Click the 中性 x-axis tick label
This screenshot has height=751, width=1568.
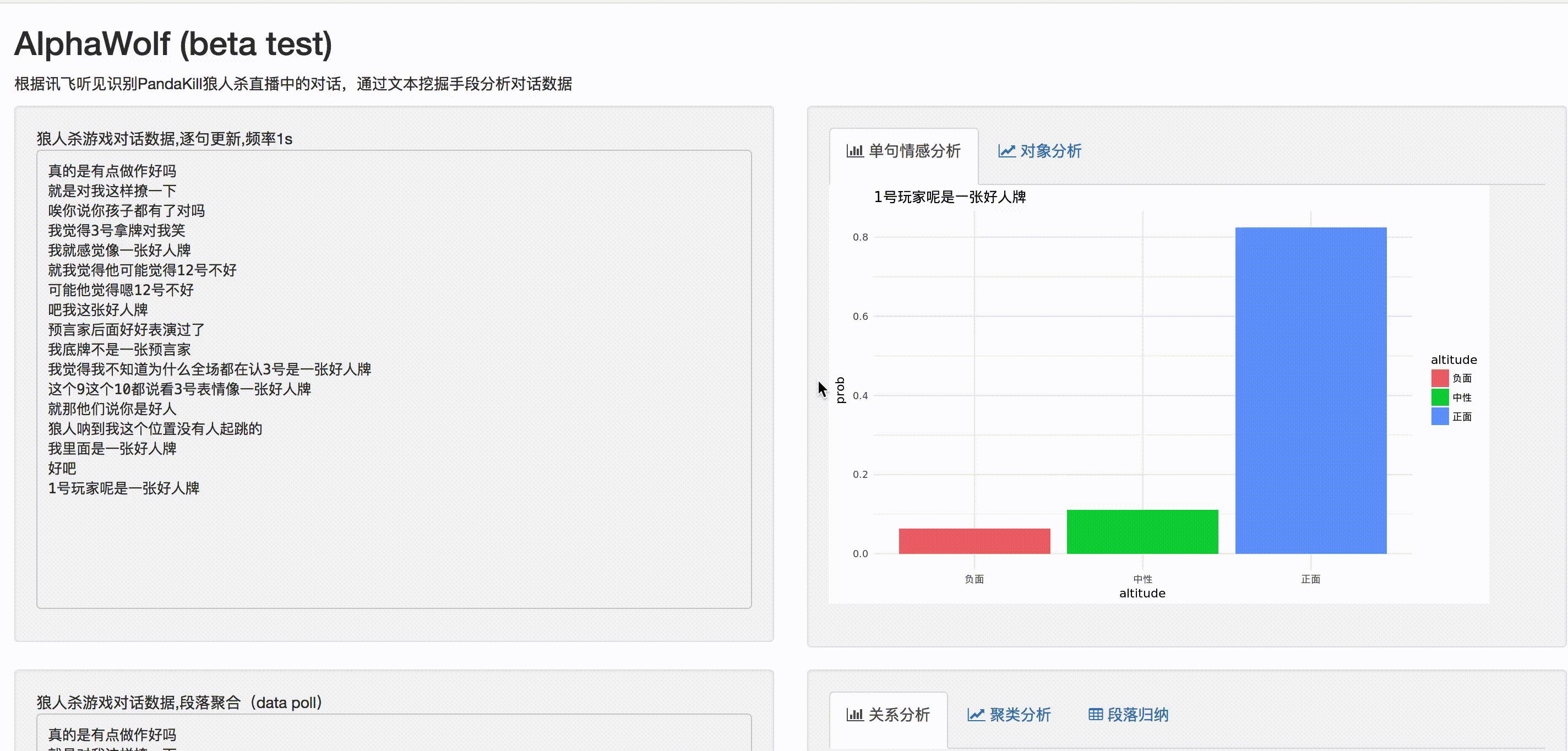click(1142, 579)
